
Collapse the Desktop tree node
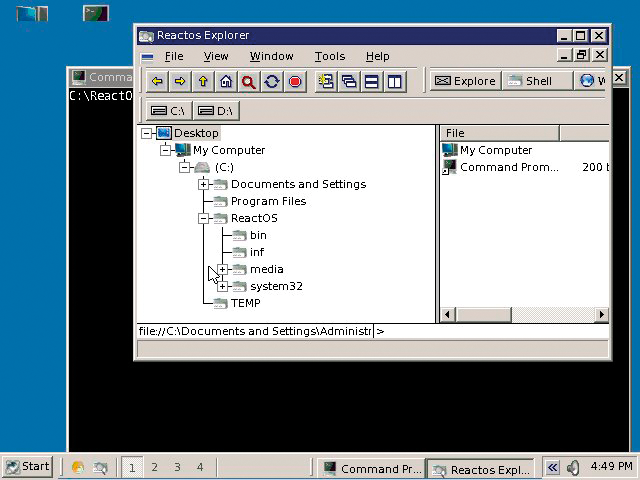pos(147,133)
